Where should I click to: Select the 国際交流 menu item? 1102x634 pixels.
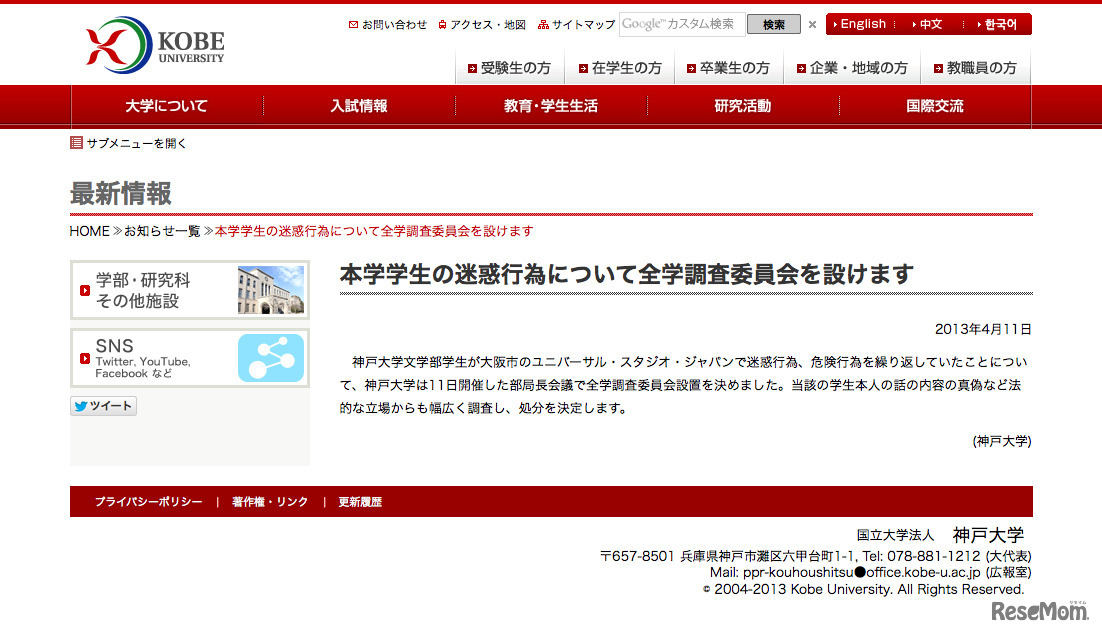tap(933, 105)
